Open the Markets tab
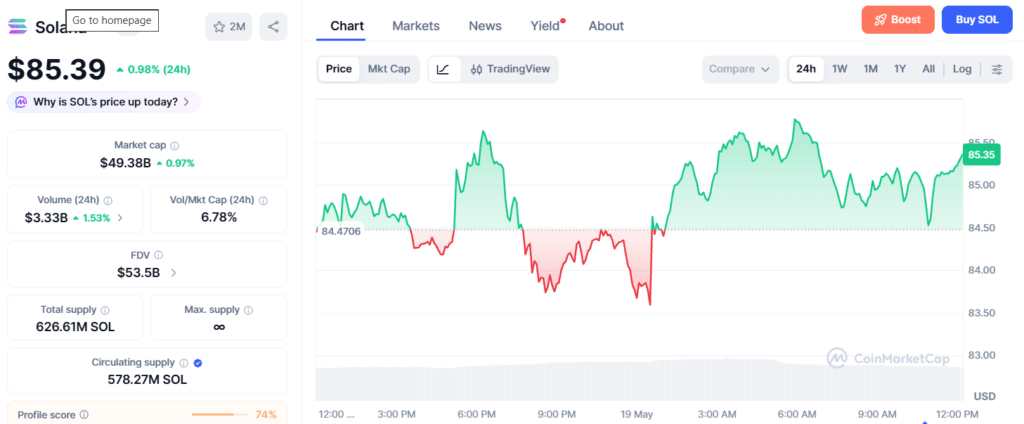Screen dimensions: 1024x424 click(416, 26)
